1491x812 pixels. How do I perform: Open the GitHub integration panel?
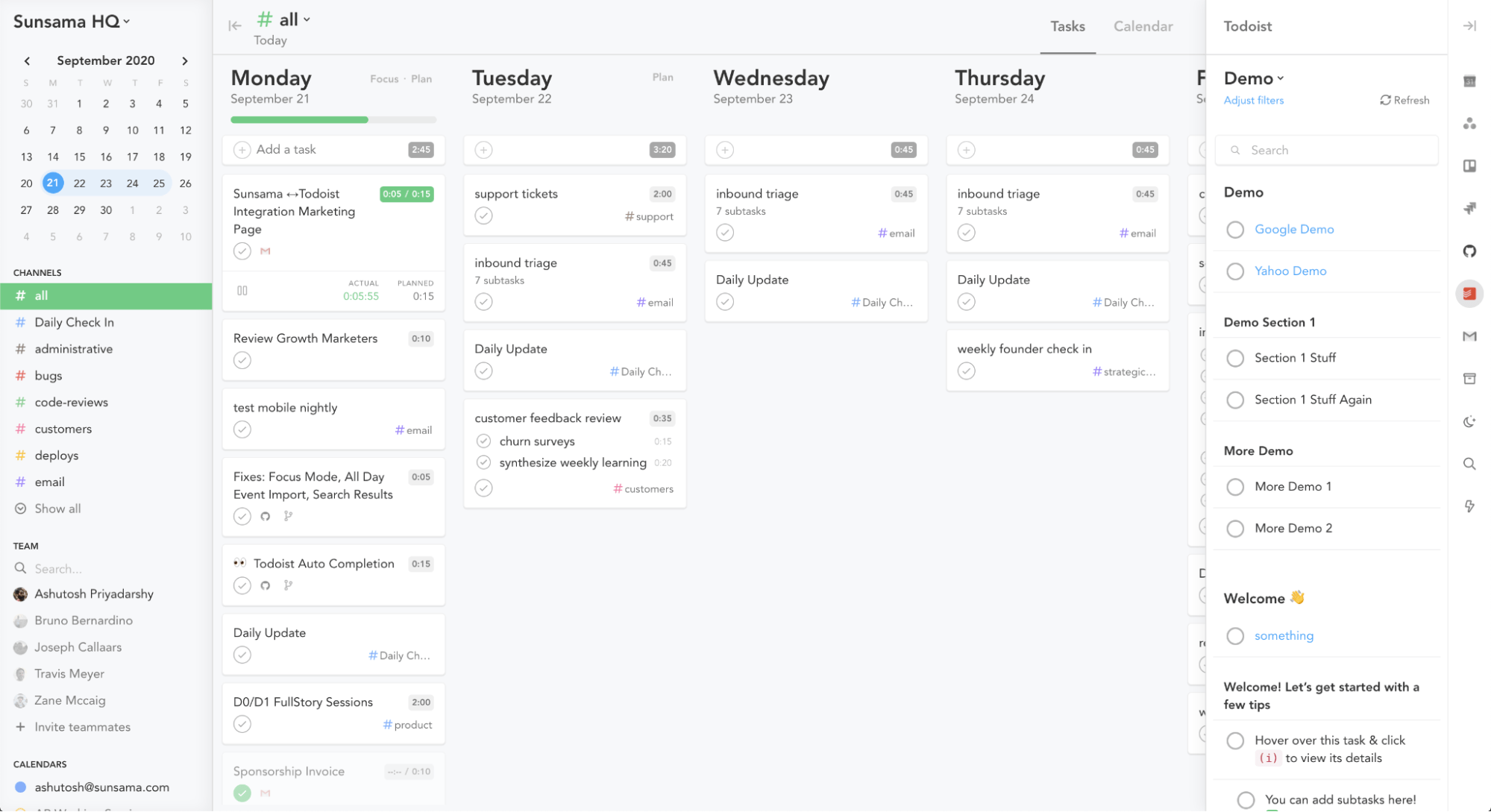tap(1470, 251)
